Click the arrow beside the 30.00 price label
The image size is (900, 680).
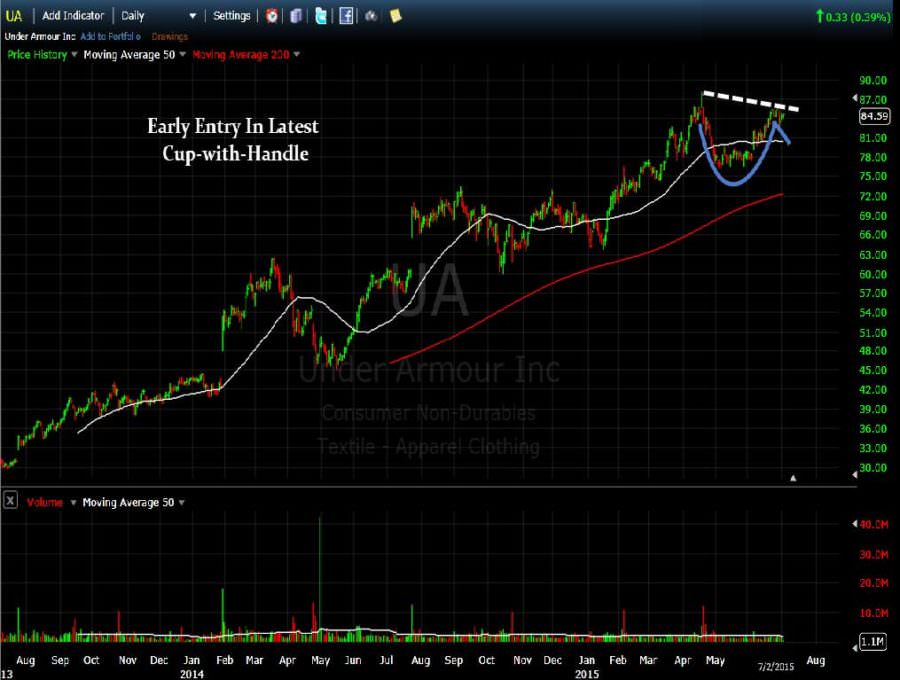click(854, 474)
